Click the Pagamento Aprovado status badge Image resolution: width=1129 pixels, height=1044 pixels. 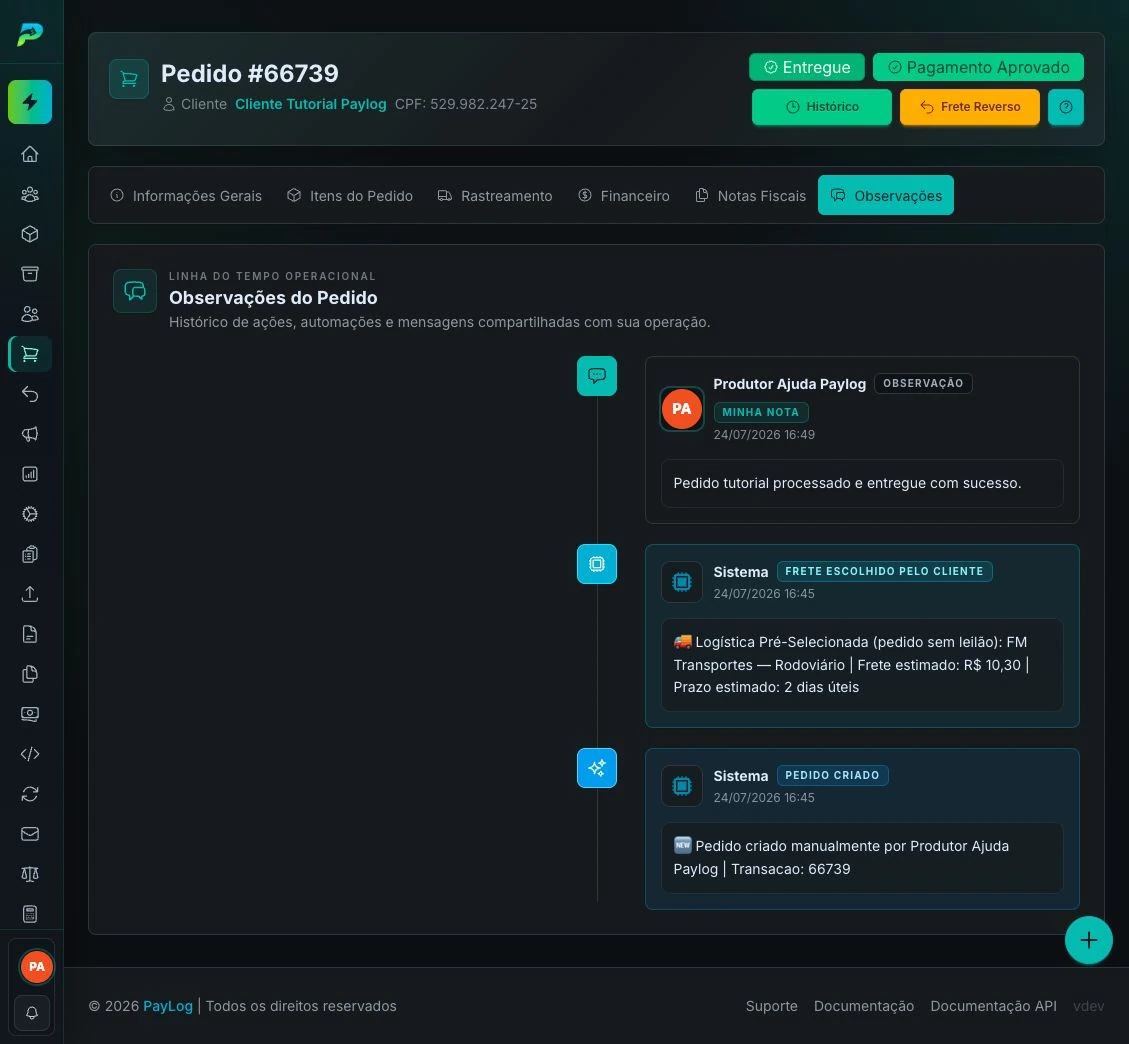pos(979,68)
